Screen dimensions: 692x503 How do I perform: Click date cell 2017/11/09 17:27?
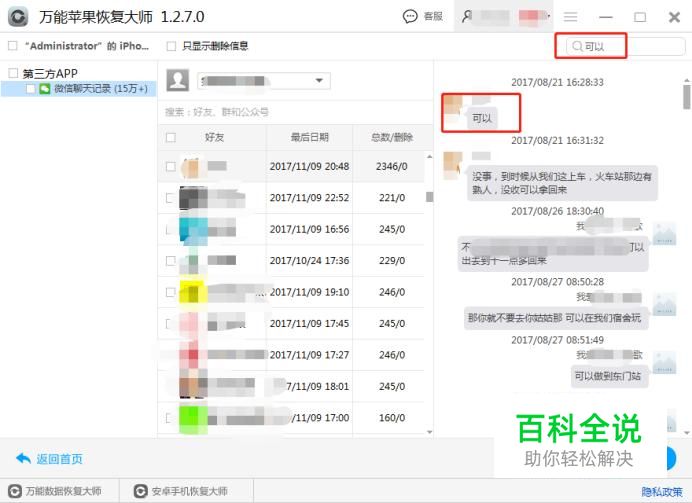point(309,355)
